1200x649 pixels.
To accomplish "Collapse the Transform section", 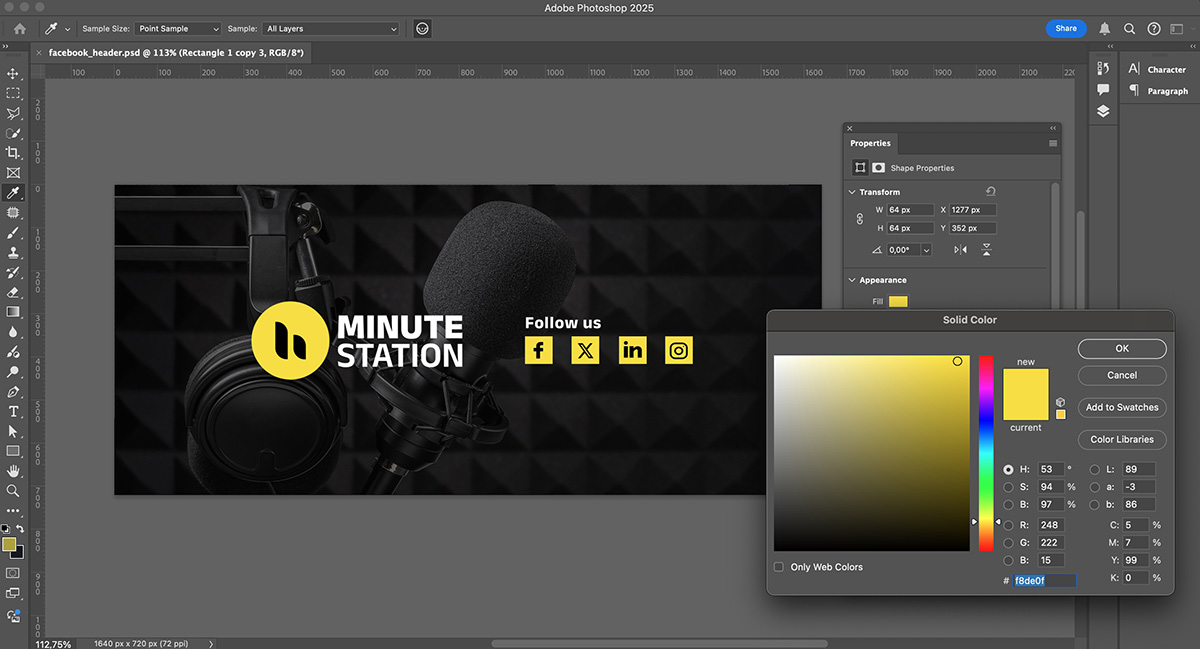I will coord(852,192).
